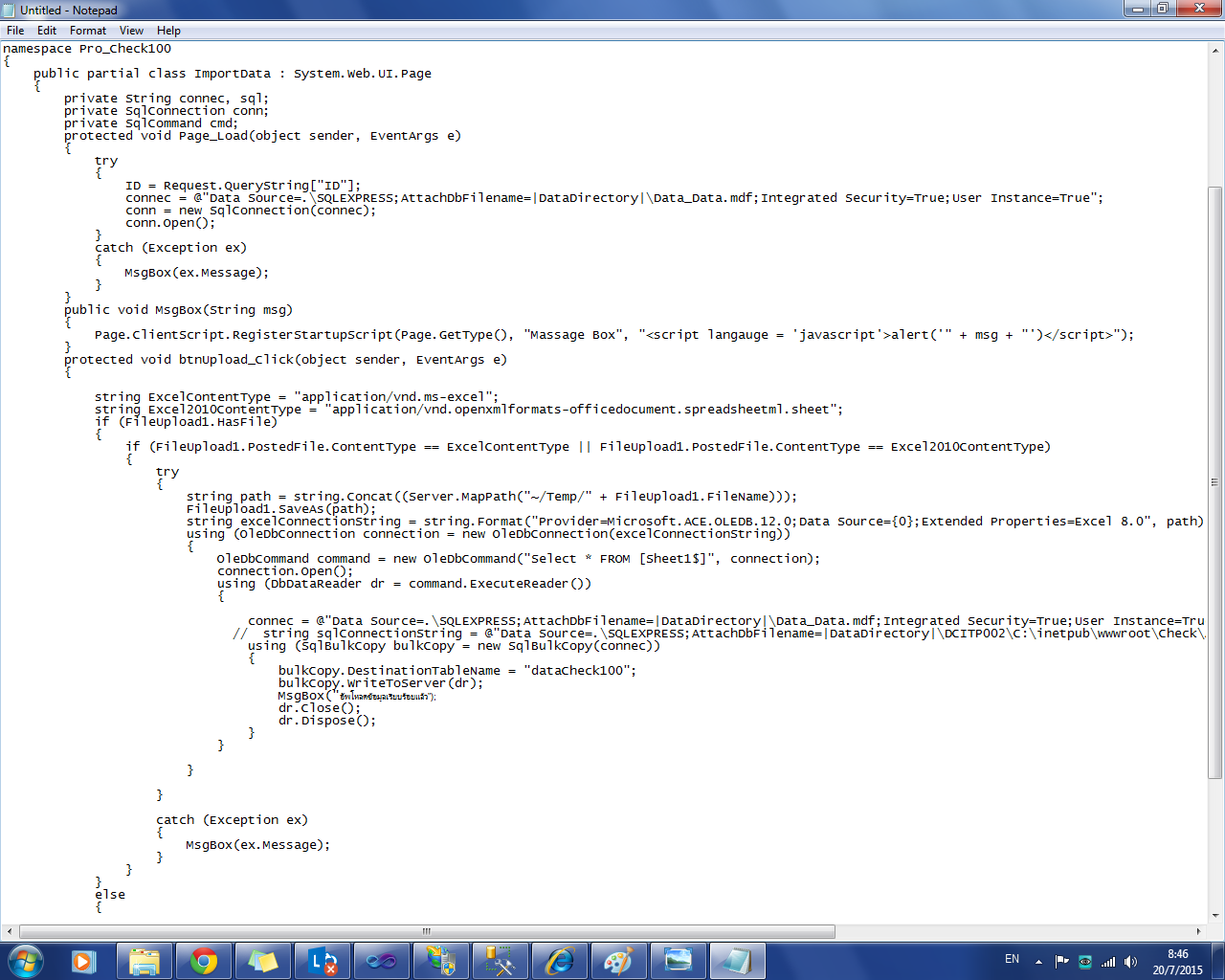Open the Windows Start menu
This screenshot has height=980, width=1225.
coord(26,960)
